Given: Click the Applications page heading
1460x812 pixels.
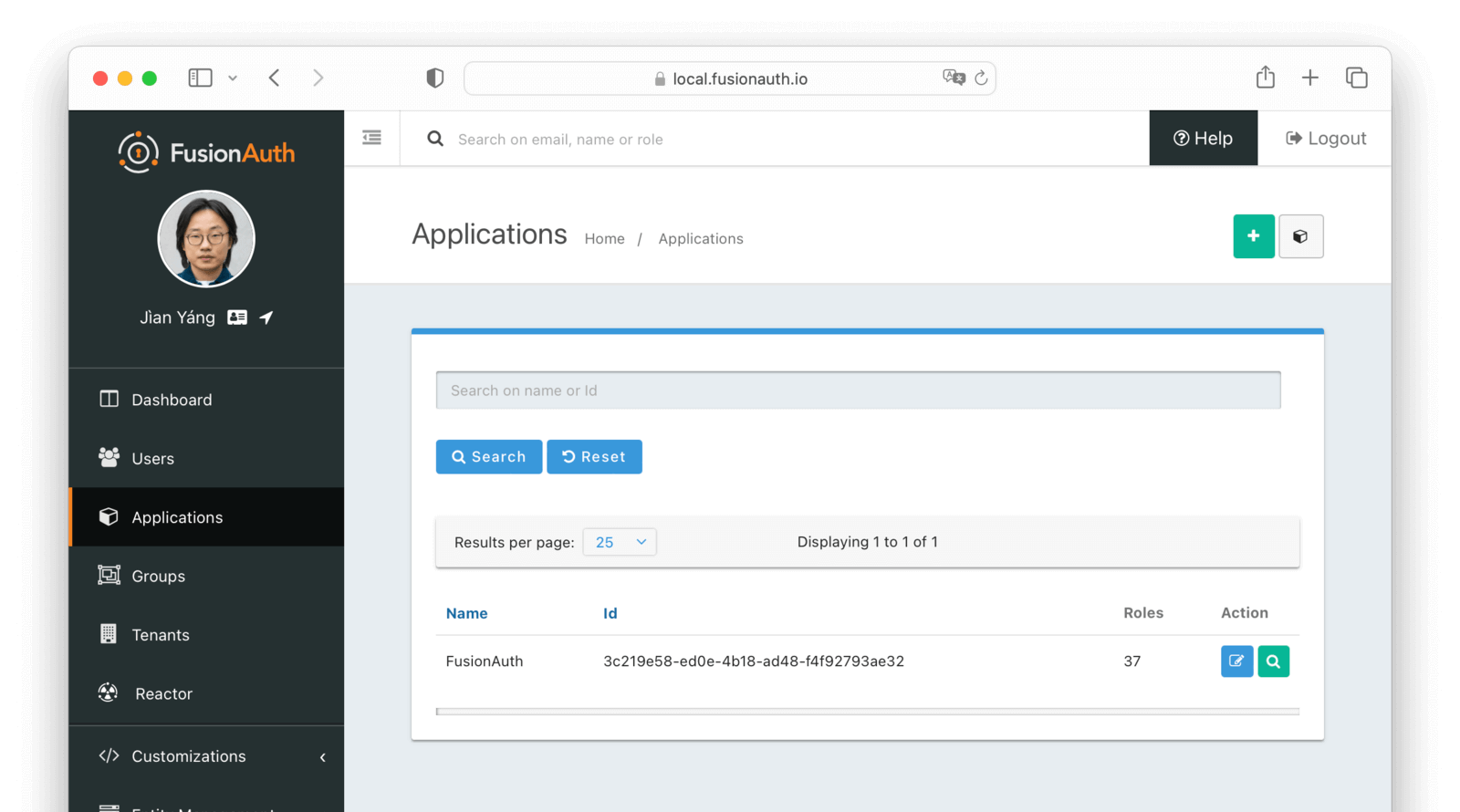Looking at the screenshot, I should [489, 234].
